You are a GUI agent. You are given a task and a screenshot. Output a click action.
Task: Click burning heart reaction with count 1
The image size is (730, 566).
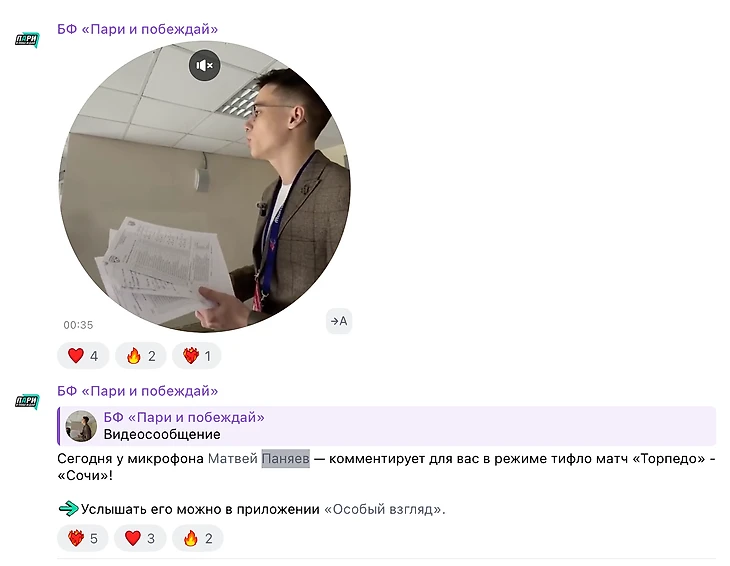click(x=196, y=356)
